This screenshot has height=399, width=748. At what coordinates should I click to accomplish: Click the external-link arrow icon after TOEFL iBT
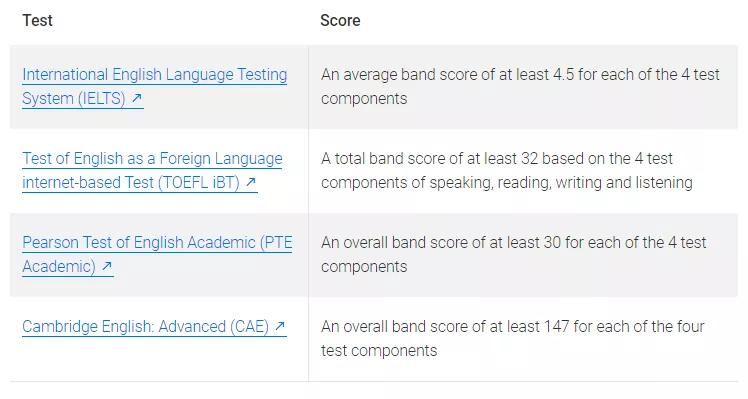[x=251, y=182]
